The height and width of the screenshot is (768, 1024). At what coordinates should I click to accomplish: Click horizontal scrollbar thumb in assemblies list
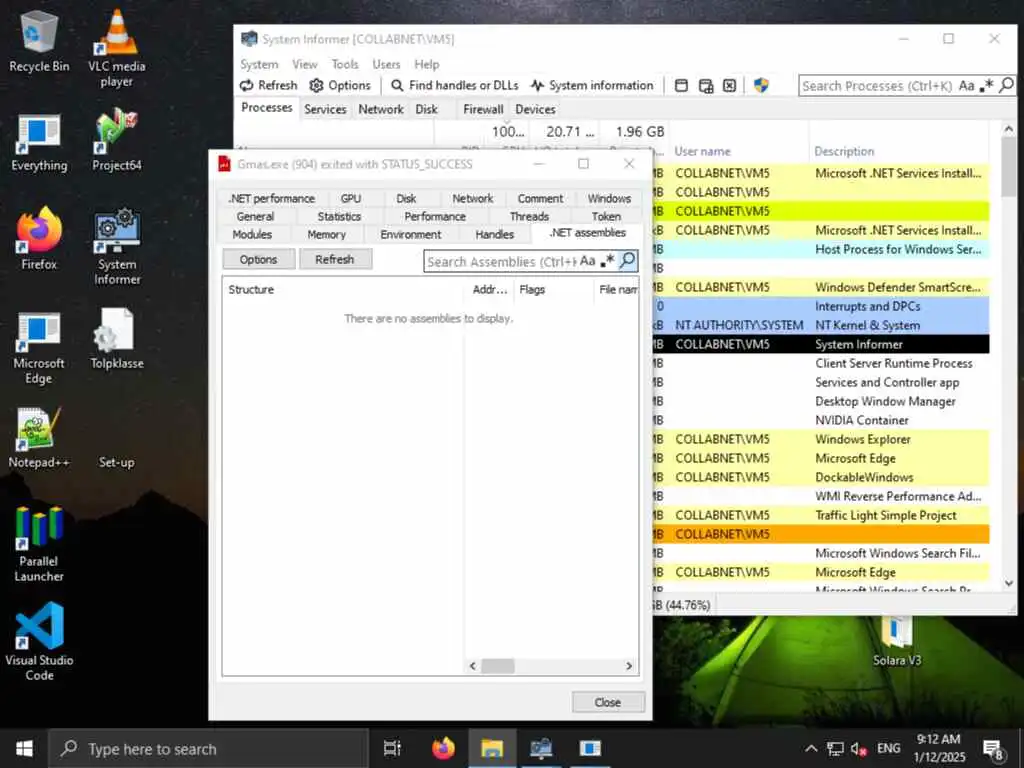coord(498,666)
